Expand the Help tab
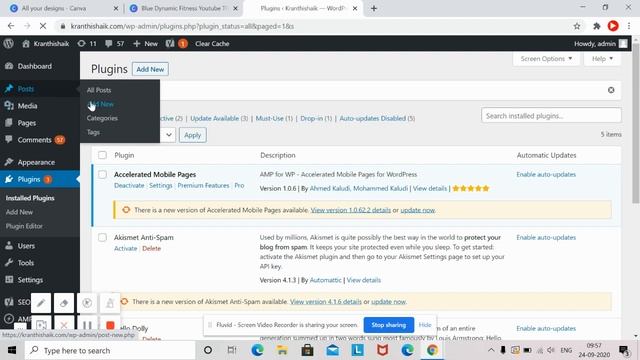The image size is (640, 360). click(x=602, y=59)
